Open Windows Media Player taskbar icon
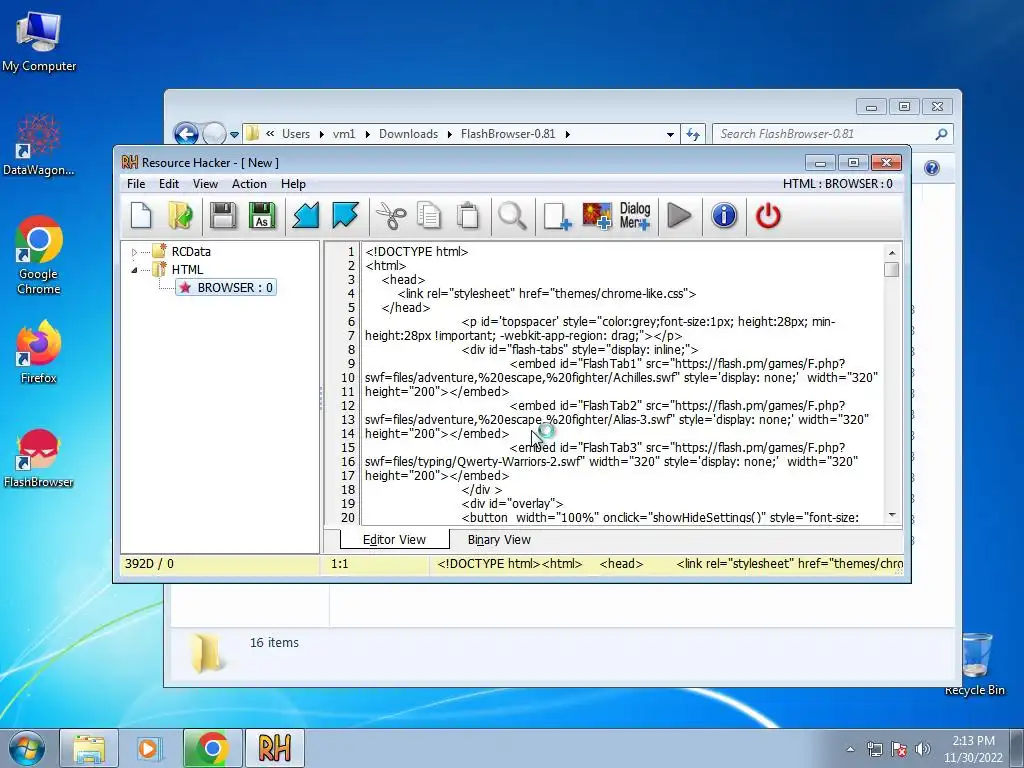This screenshot has height=768, width=1024. (x=148, y=748)
